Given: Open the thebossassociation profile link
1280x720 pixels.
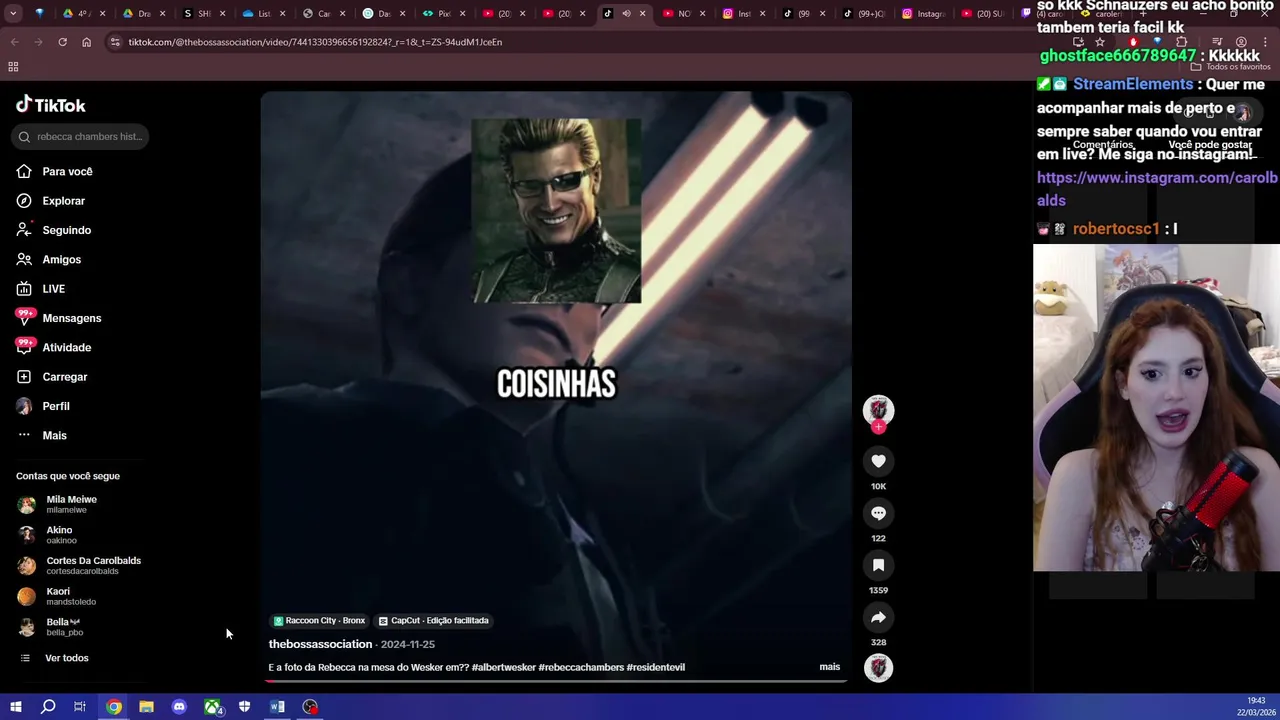Looking at the screenshot, I should pos(320,644).
